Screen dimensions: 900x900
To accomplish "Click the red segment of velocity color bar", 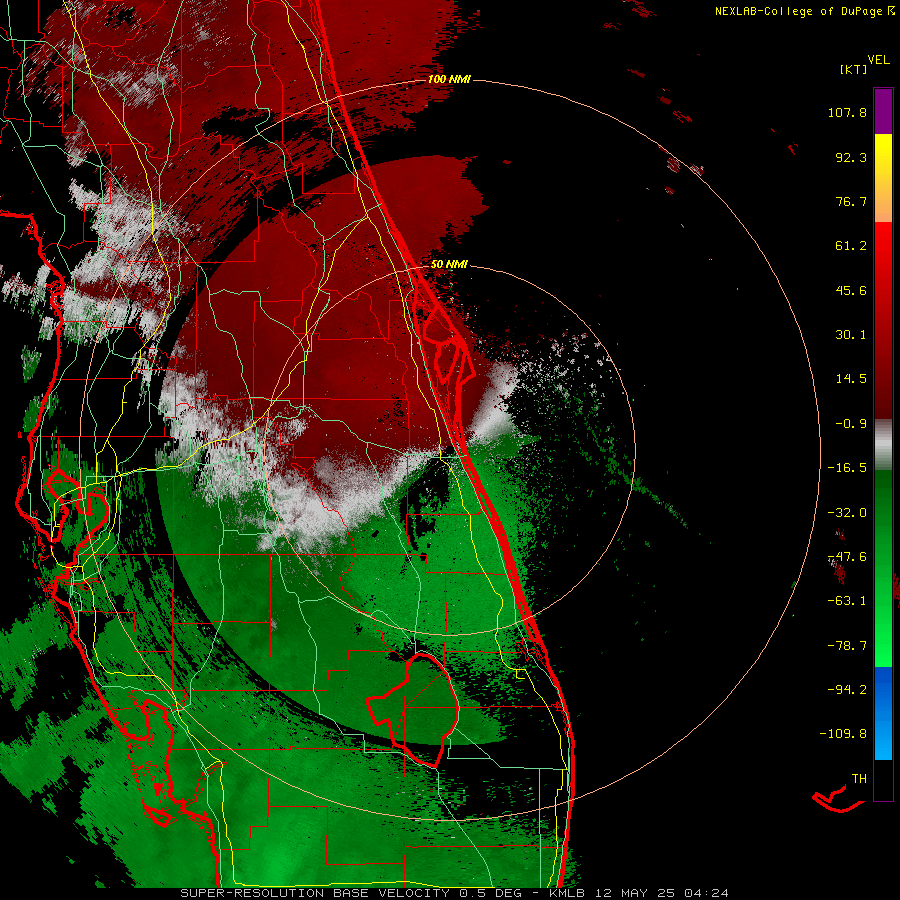I will pos(883,320).
